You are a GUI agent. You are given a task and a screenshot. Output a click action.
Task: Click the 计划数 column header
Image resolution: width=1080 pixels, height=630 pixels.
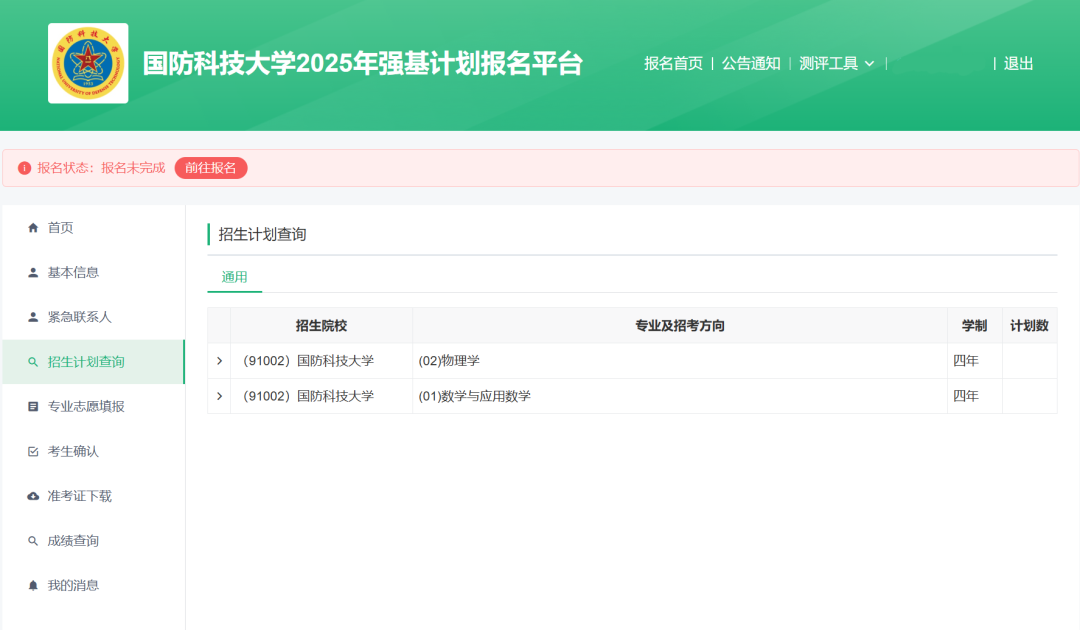pos(1029,326)
